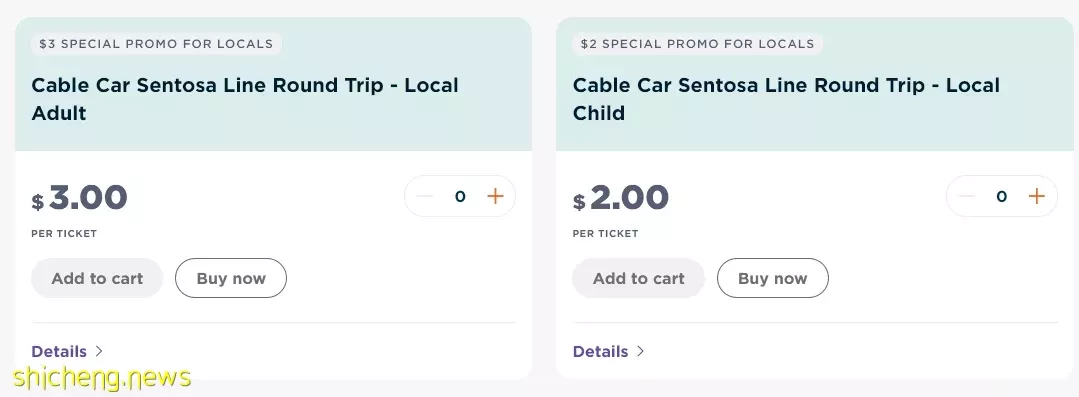1079x397 pixels.
Task: Select the Local Adult quantity field
Action: [x=460, y=196]
